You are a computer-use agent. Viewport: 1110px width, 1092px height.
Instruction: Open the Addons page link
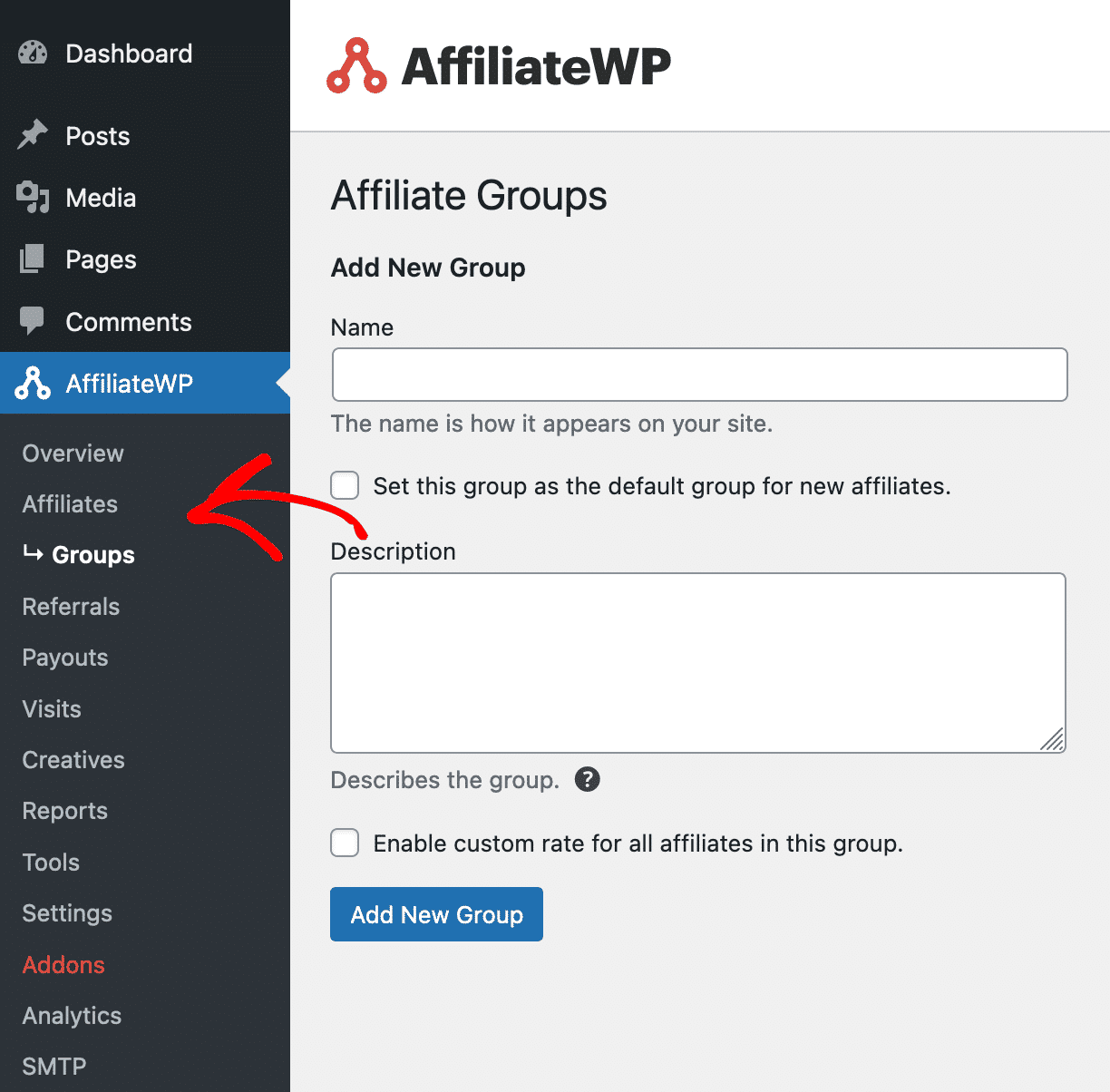pos(63,965)
